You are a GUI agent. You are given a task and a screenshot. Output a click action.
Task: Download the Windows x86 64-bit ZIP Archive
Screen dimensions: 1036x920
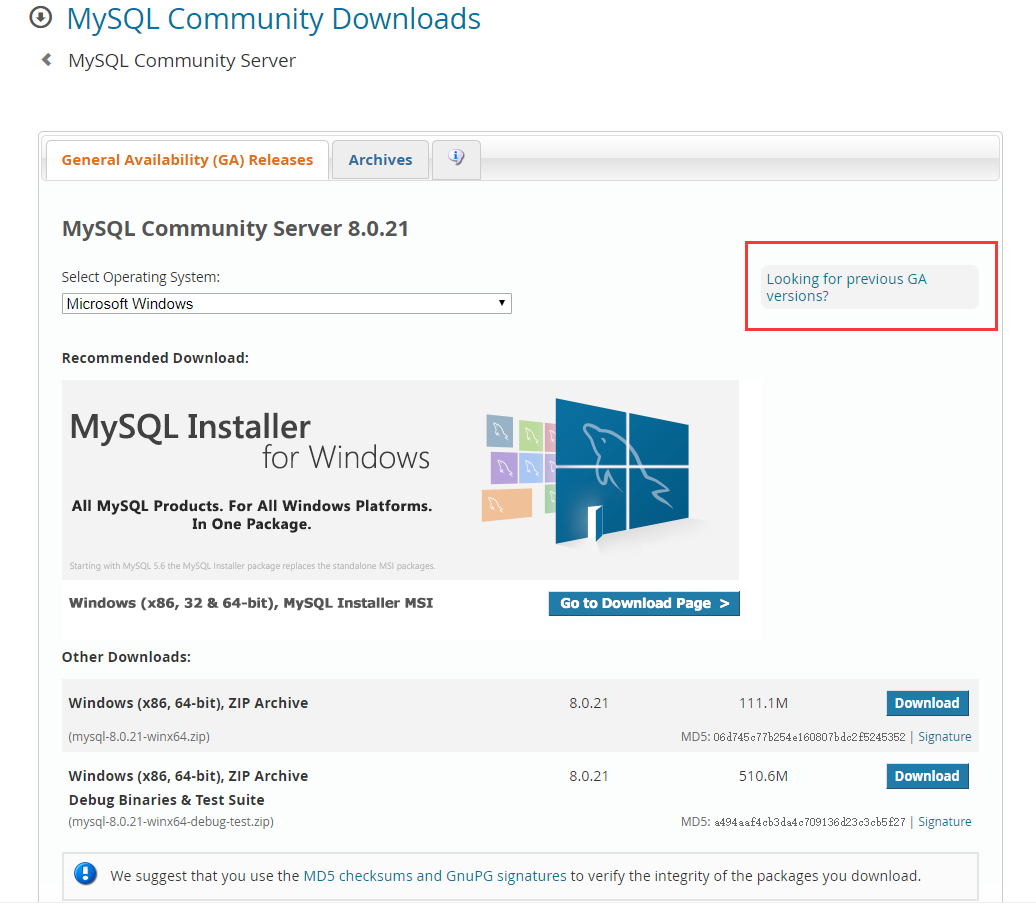point(927,703)
